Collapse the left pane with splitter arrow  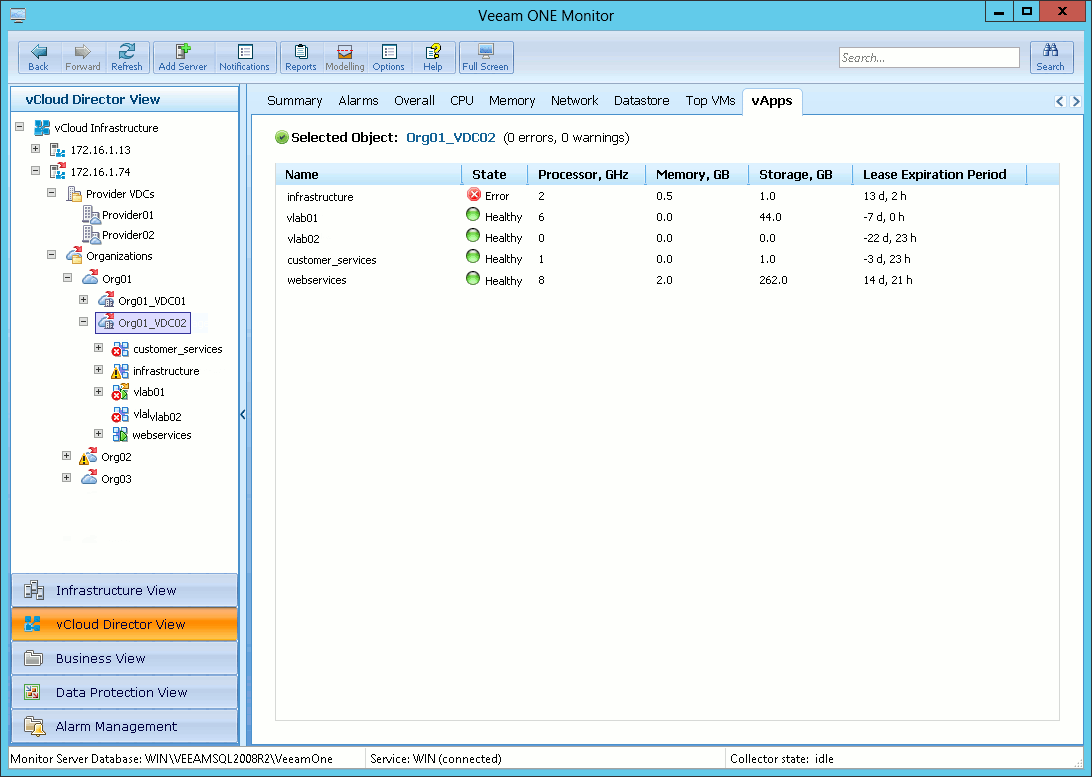(242, 415)
